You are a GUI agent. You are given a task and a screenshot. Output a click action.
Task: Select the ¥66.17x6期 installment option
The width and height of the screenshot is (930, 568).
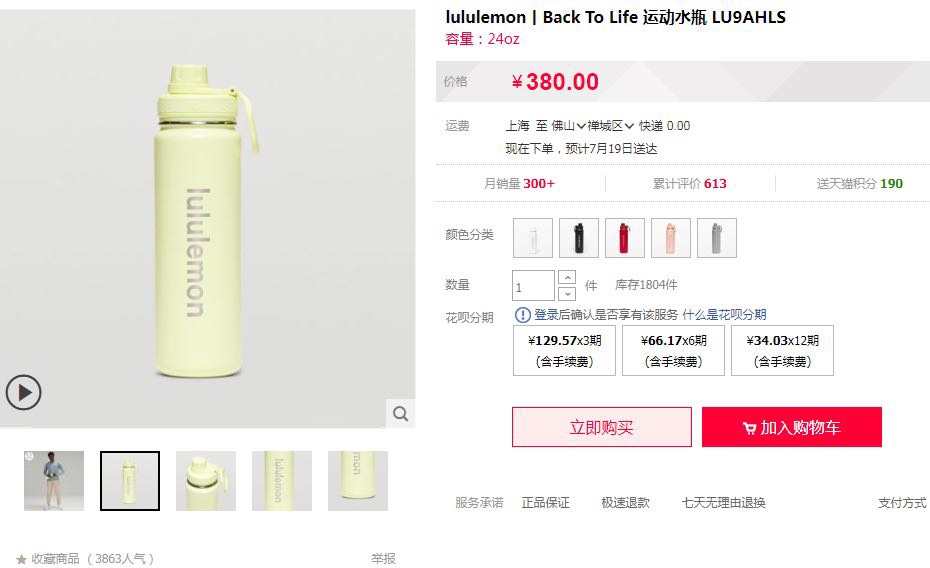673,350
